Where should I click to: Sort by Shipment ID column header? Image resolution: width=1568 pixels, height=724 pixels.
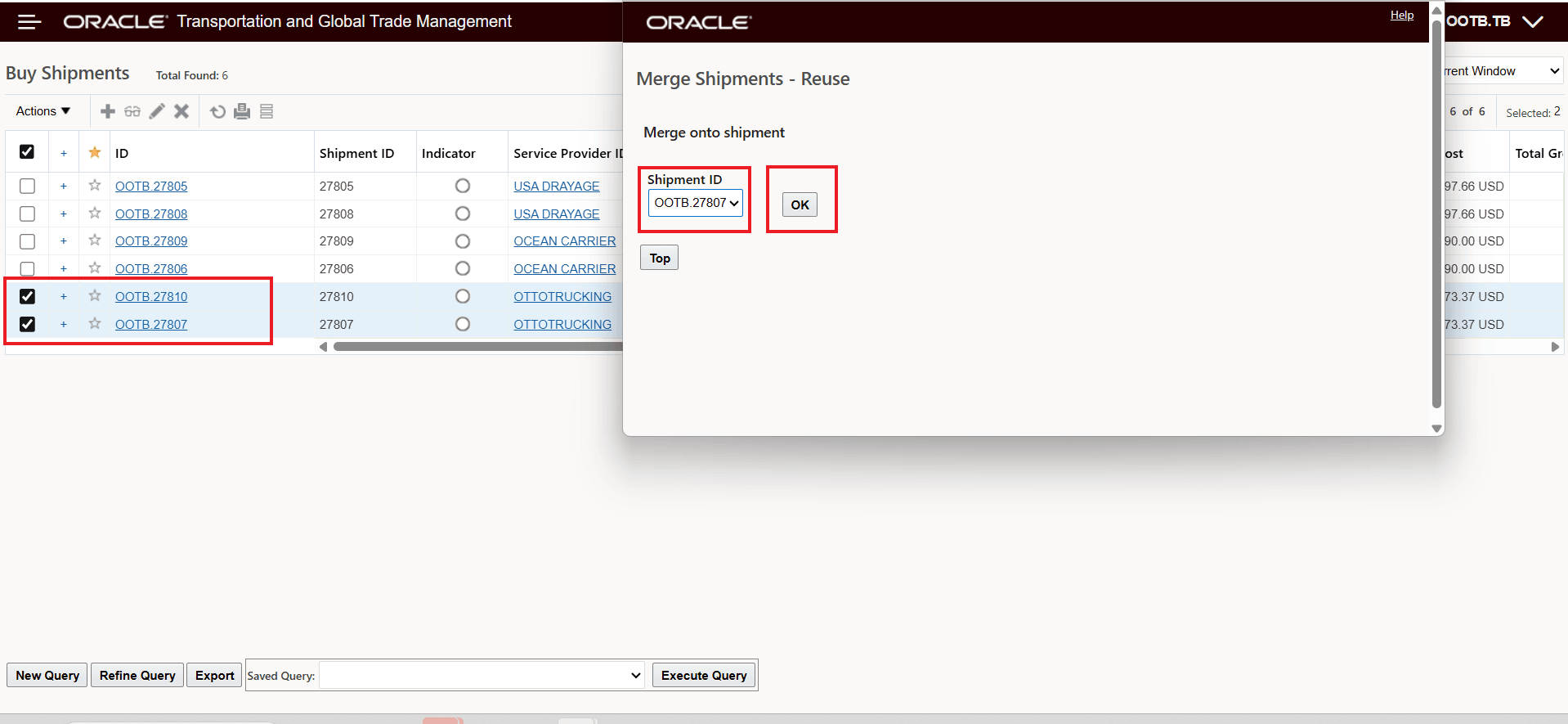356,153
